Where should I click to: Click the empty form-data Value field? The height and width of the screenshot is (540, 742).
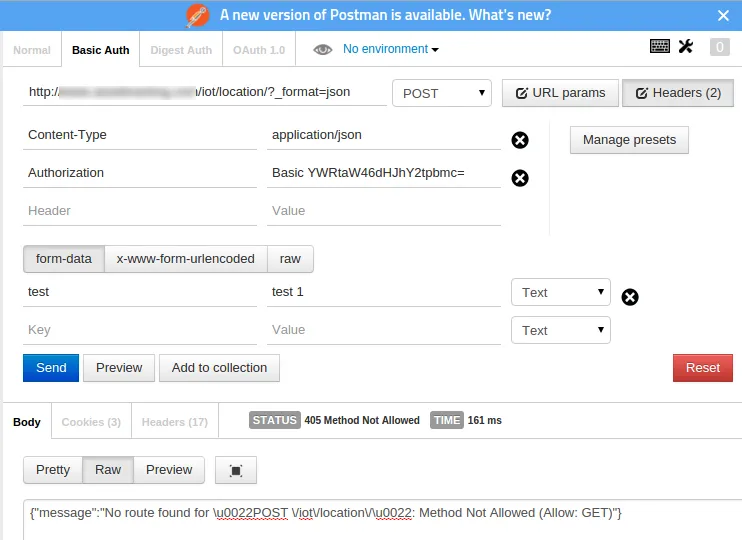[x=384, y=330]
